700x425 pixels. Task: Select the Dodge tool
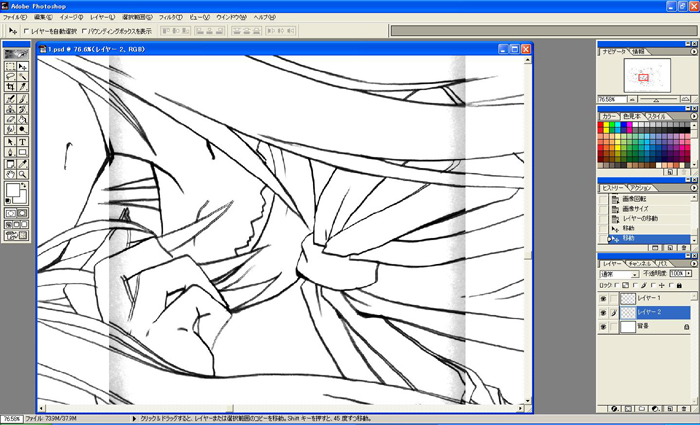(x=22, y=130)
